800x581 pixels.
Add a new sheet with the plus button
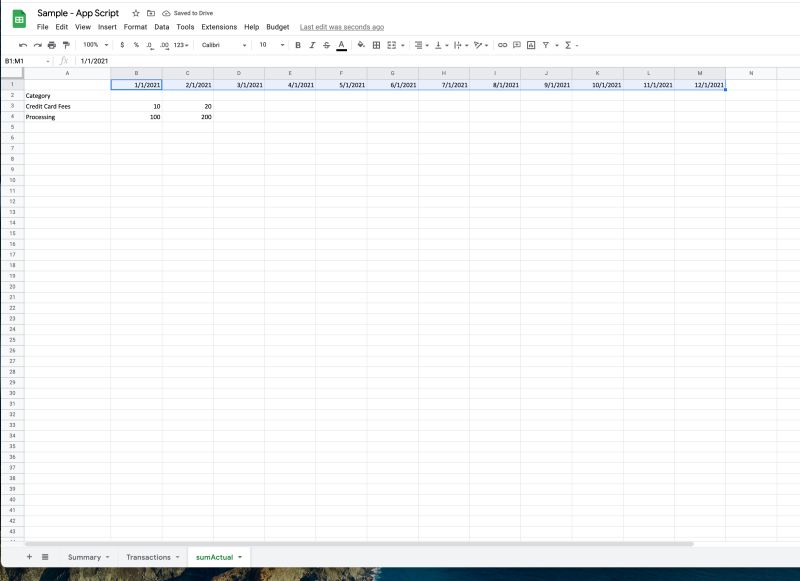(x=29, y=557)
